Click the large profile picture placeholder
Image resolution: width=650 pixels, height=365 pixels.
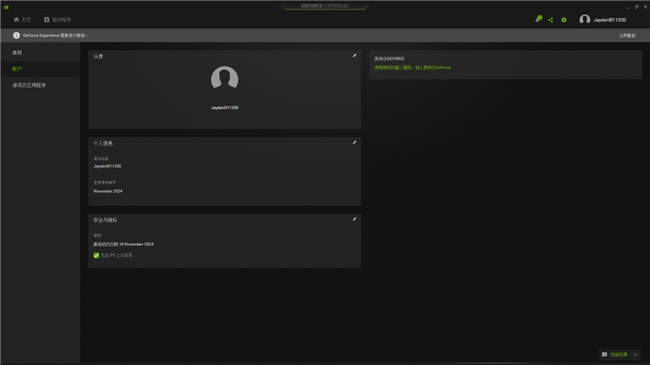[x=224, y=79]
